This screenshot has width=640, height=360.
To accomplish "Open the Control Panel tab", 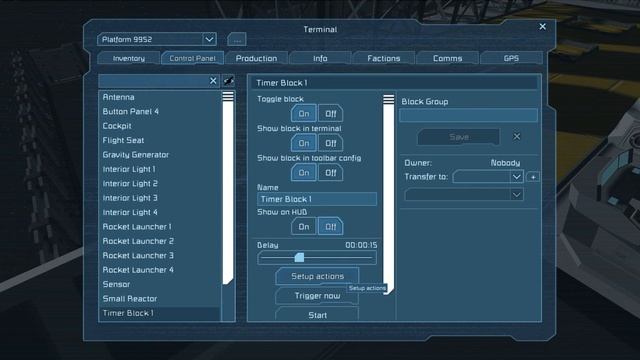I will pyautogui.click(x=192, y=58).
